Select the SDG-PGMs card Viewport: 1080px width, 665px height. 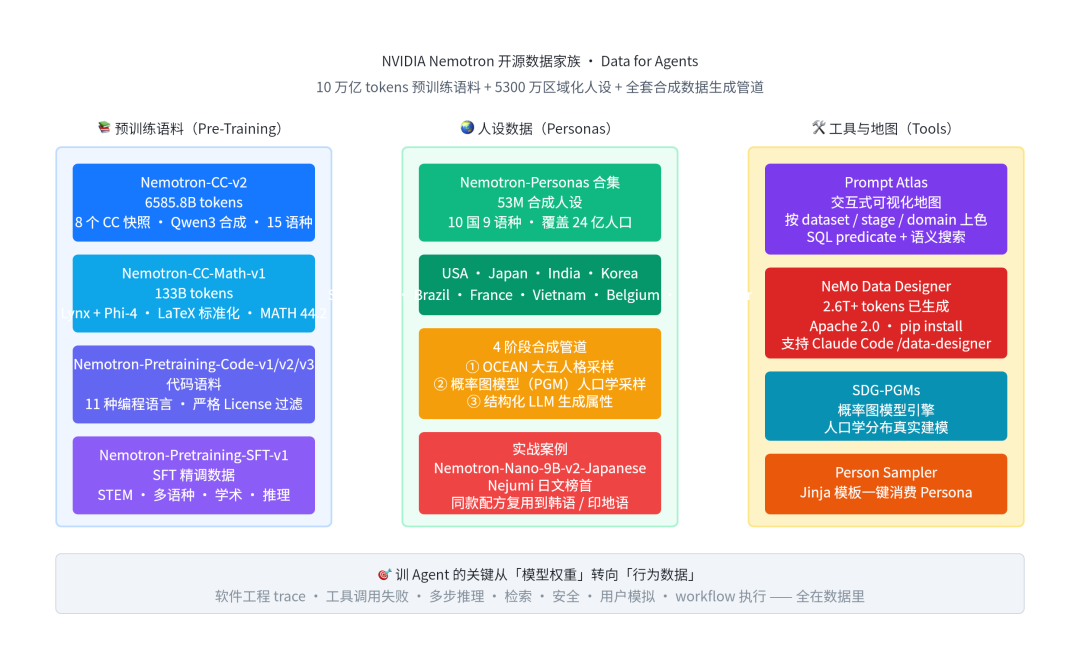click(x=886, y=406)
